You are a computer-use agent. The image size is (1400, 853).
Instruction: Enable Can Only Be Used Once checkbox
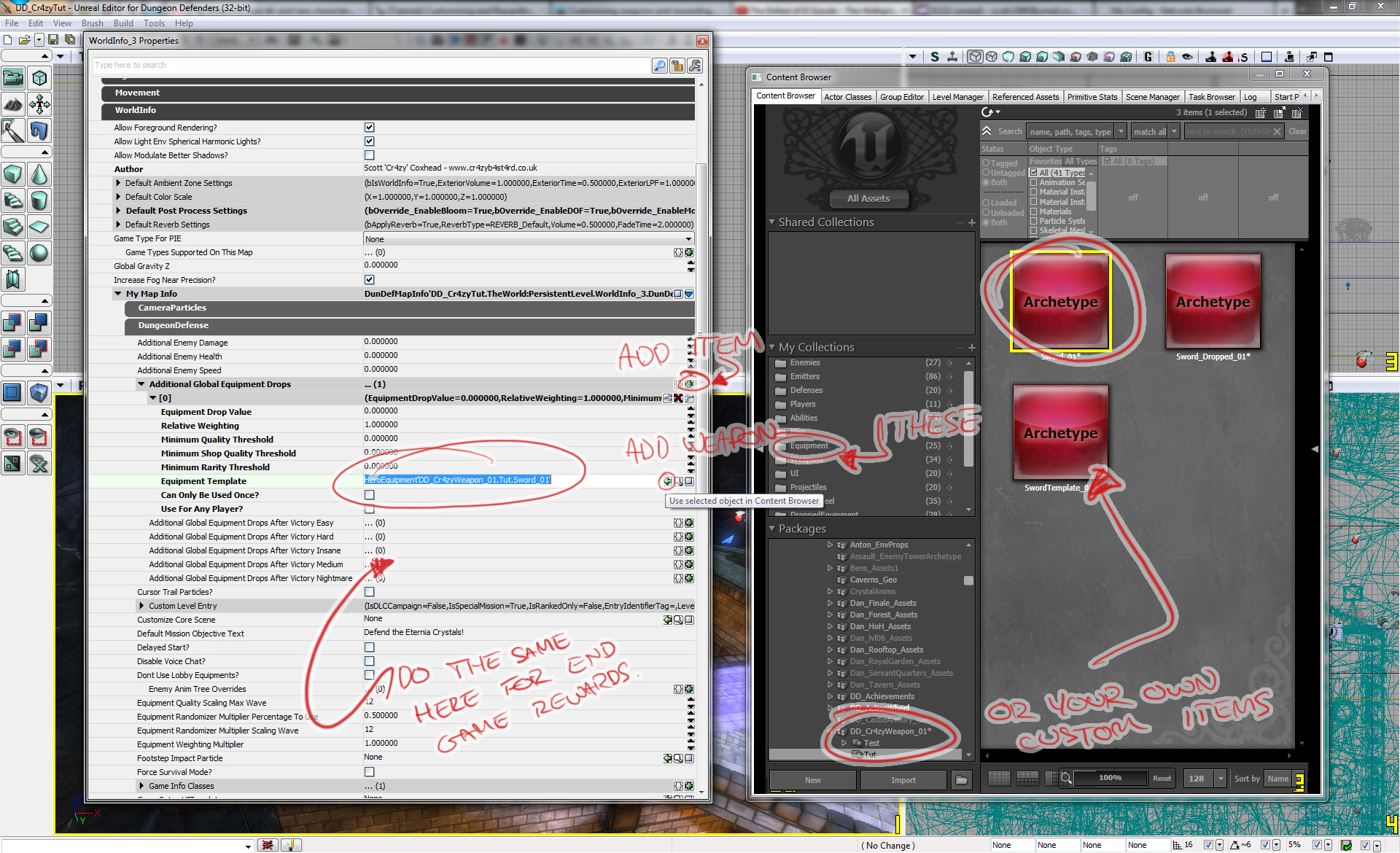tap(370, 495)
